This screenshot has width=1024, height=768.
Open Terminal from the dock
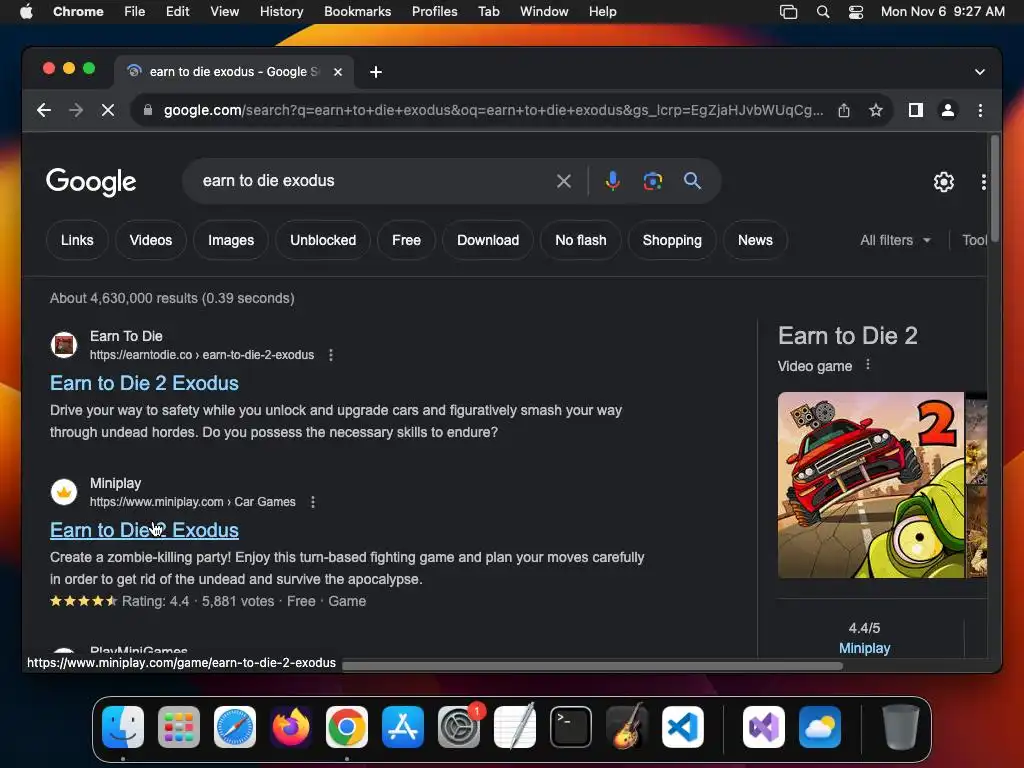[x=571, y=727]
